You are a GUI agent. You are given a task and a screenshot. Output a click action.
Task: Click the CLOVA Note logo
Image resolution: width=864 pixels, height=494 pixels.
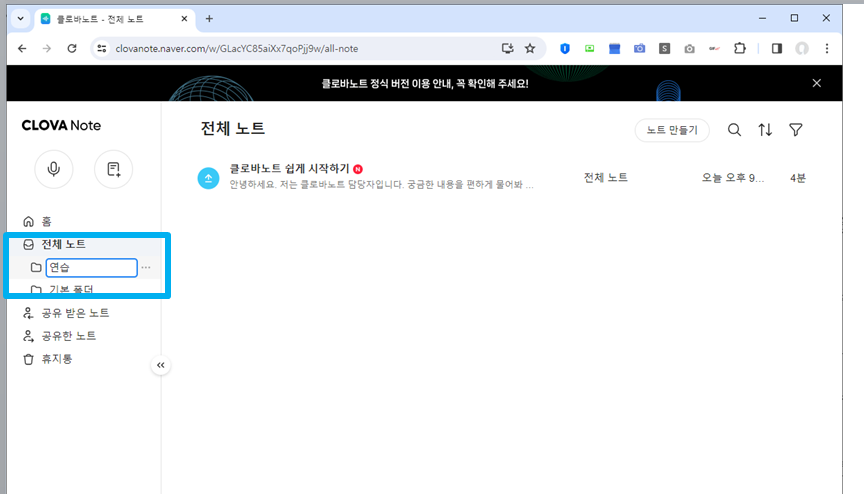pyautogui.click(x=61, y=126)
